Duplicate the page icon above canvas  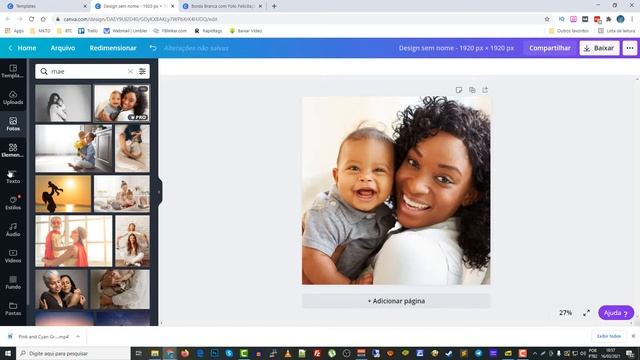click(x=472, y=90)
